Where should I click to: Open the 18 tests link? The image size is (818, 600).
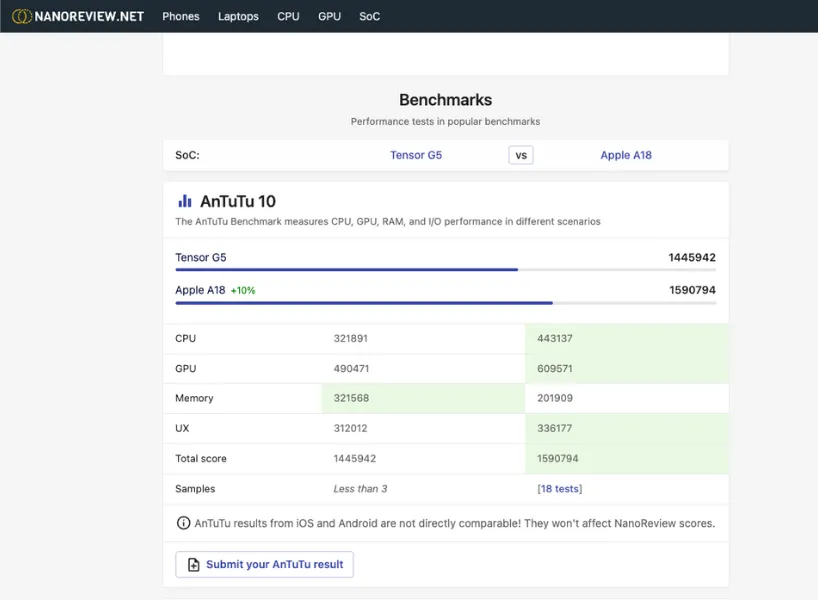tap(559, 489)
